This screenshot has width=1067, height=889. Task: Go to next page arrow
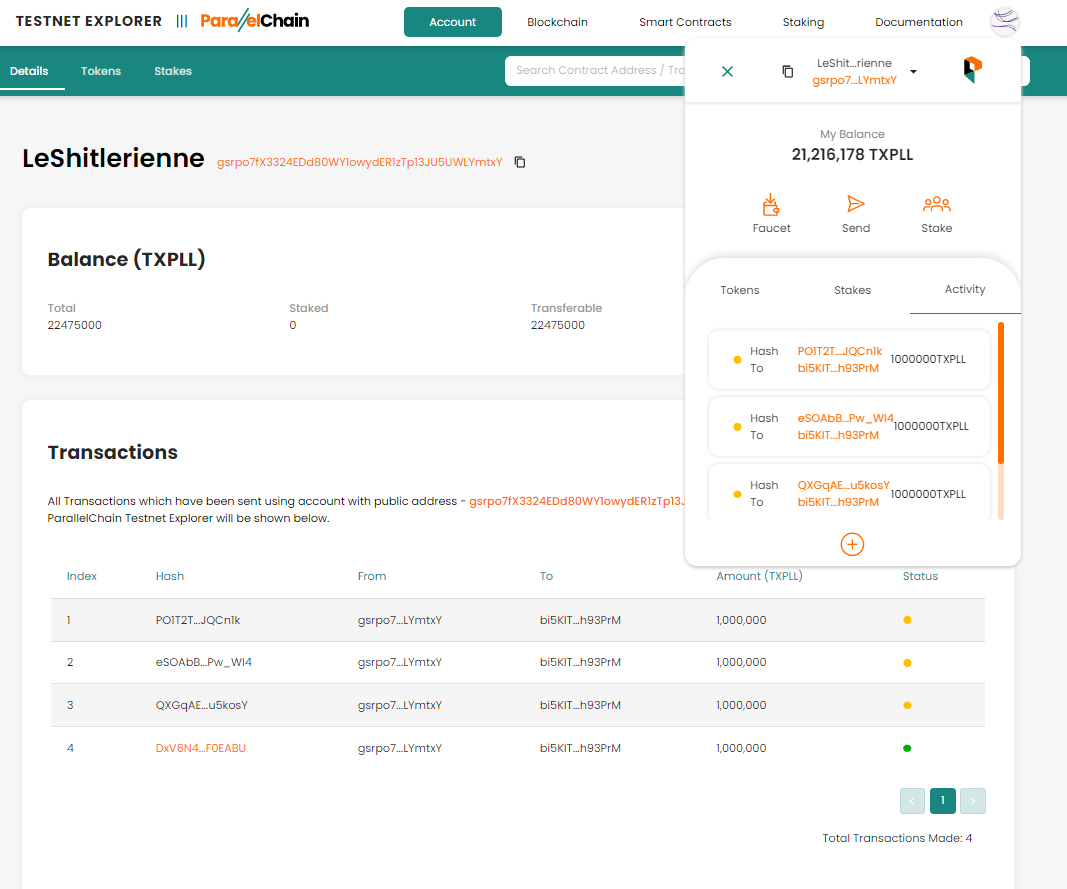click(x=973, y=801)
